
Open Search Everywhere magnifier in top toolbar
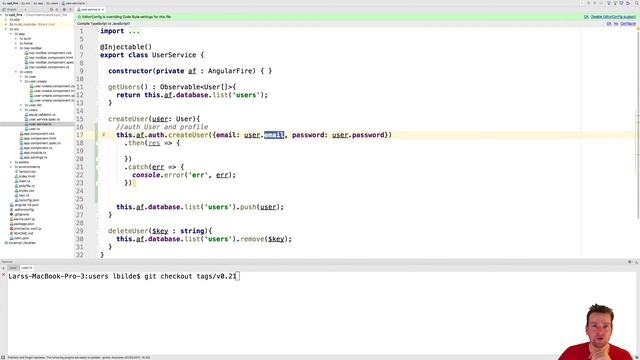click(637, 3)
